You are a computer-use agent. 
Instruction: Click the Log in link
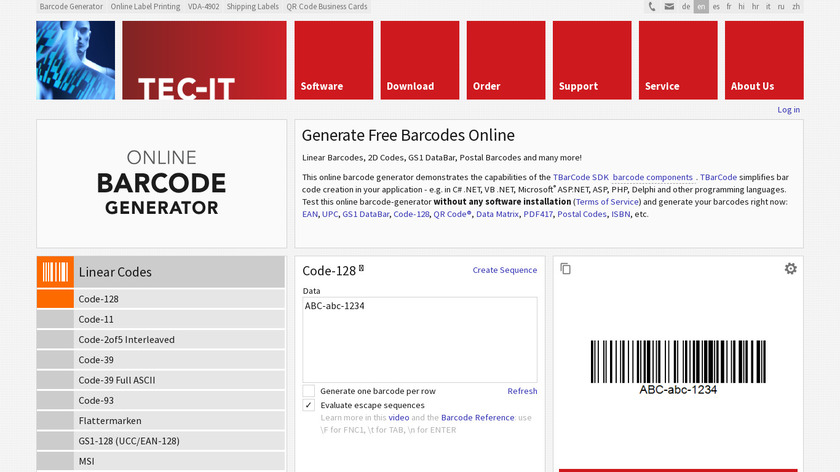pyautogui.click(x=789, y=109)
